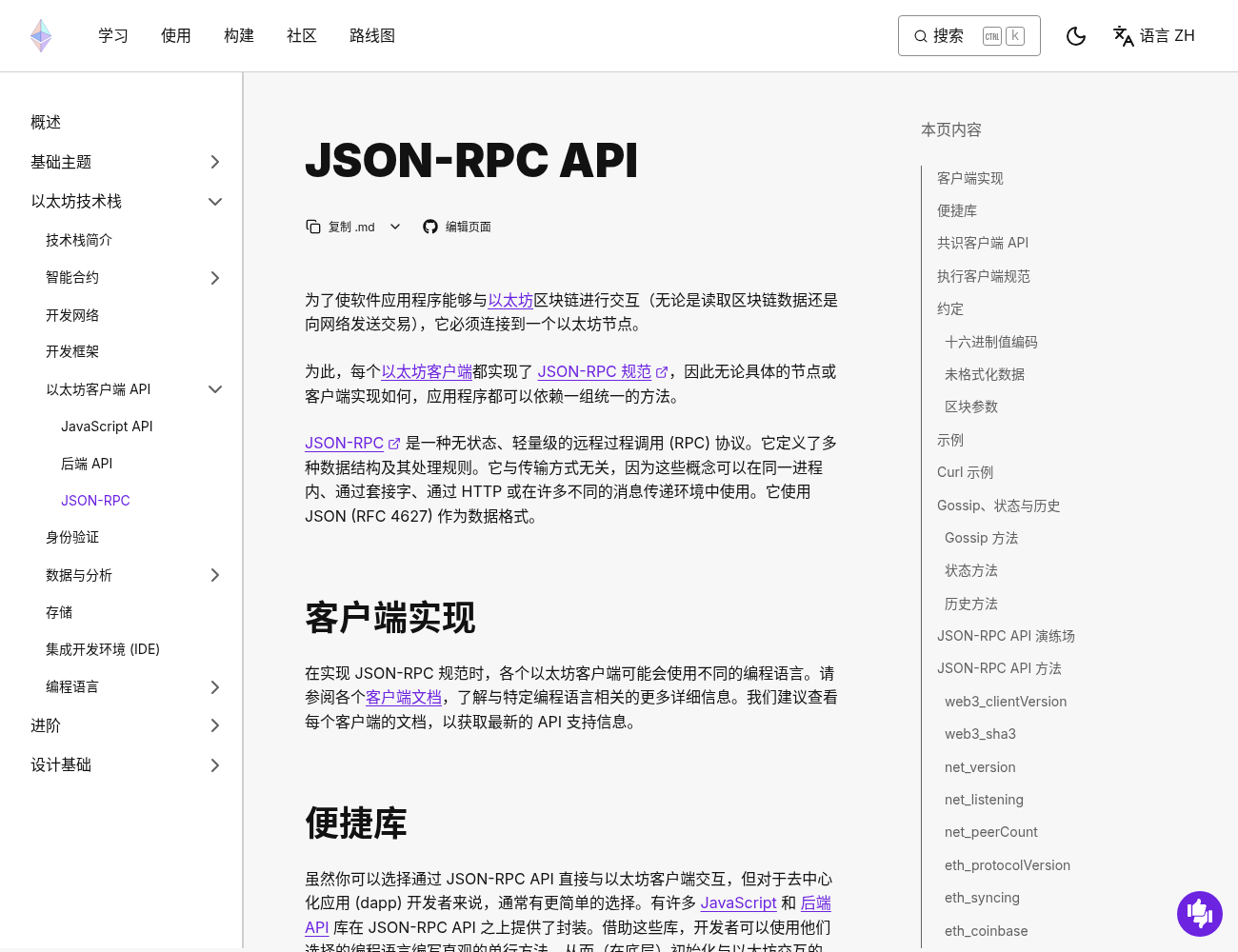Open 技术栈简介 in the sidebar
The width and height of the screenshot is (1238, 952).
[79, 240]
